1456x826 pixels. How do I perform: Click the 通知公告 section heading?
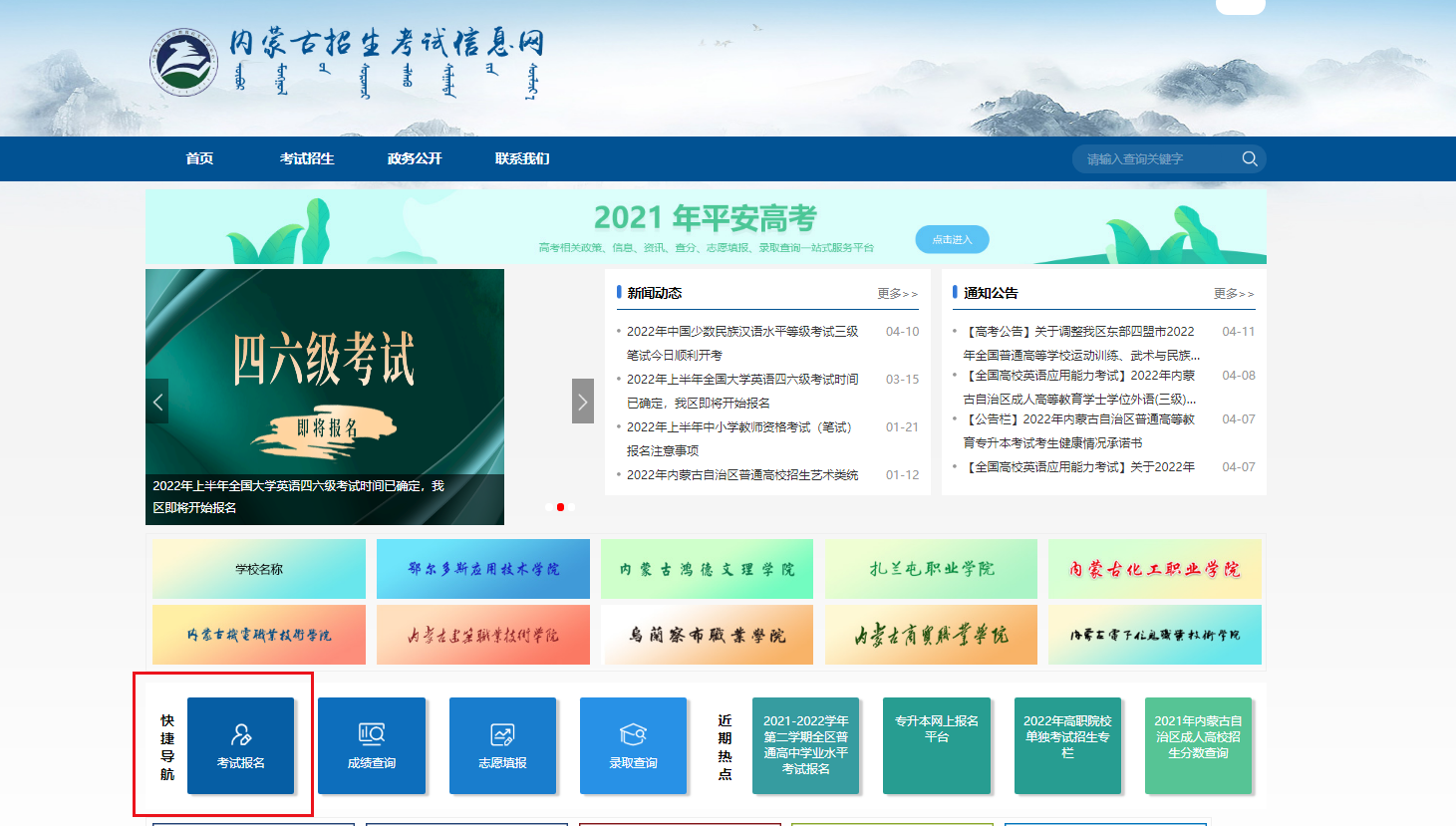click(x=991, y=293)
